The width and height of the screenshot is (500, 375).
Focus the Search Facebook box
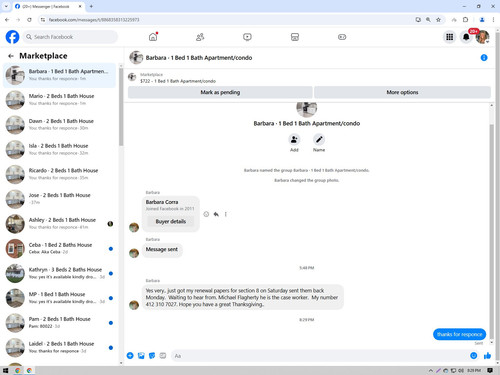[x=71, y=37]
